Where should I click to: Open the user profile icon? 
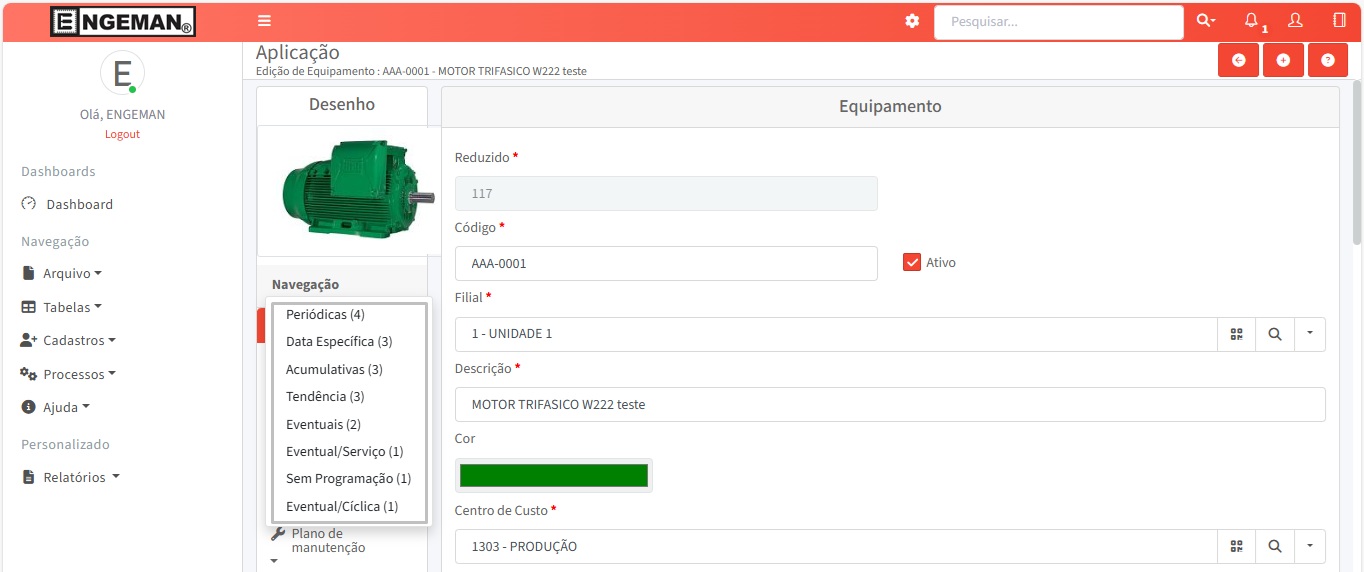point(1295,21)
